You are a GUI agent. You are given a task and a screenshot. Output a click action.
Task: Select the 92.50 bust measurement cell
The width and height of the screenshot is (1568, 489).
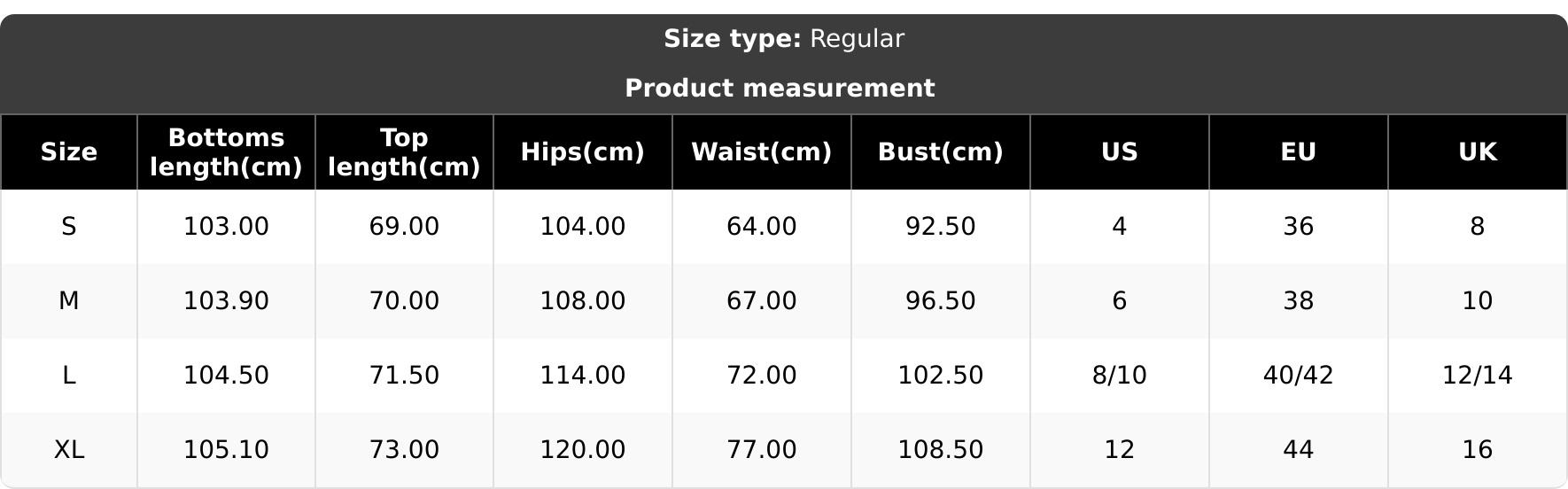pos(940,227)
